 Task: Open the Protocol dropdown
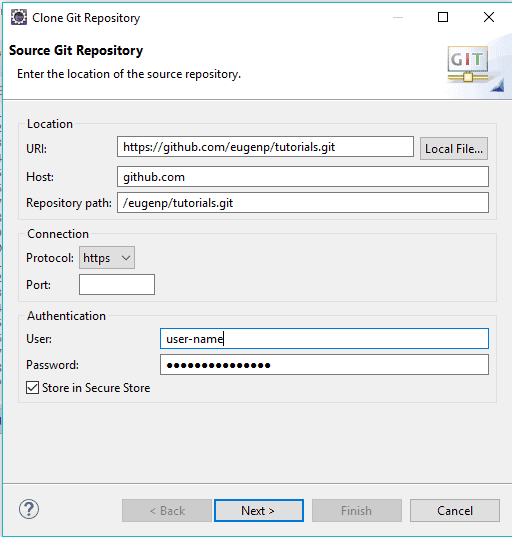(x=107, y=258)
